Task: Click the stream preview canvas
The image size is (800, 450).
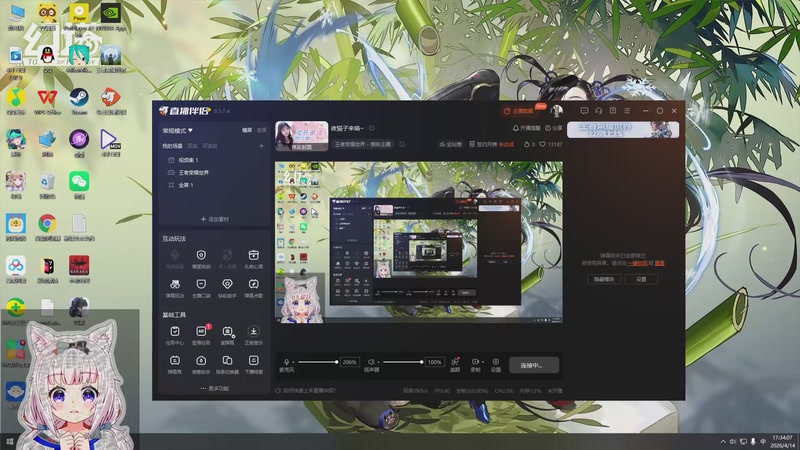Action: pyautogui.click(x=419, y=242)
